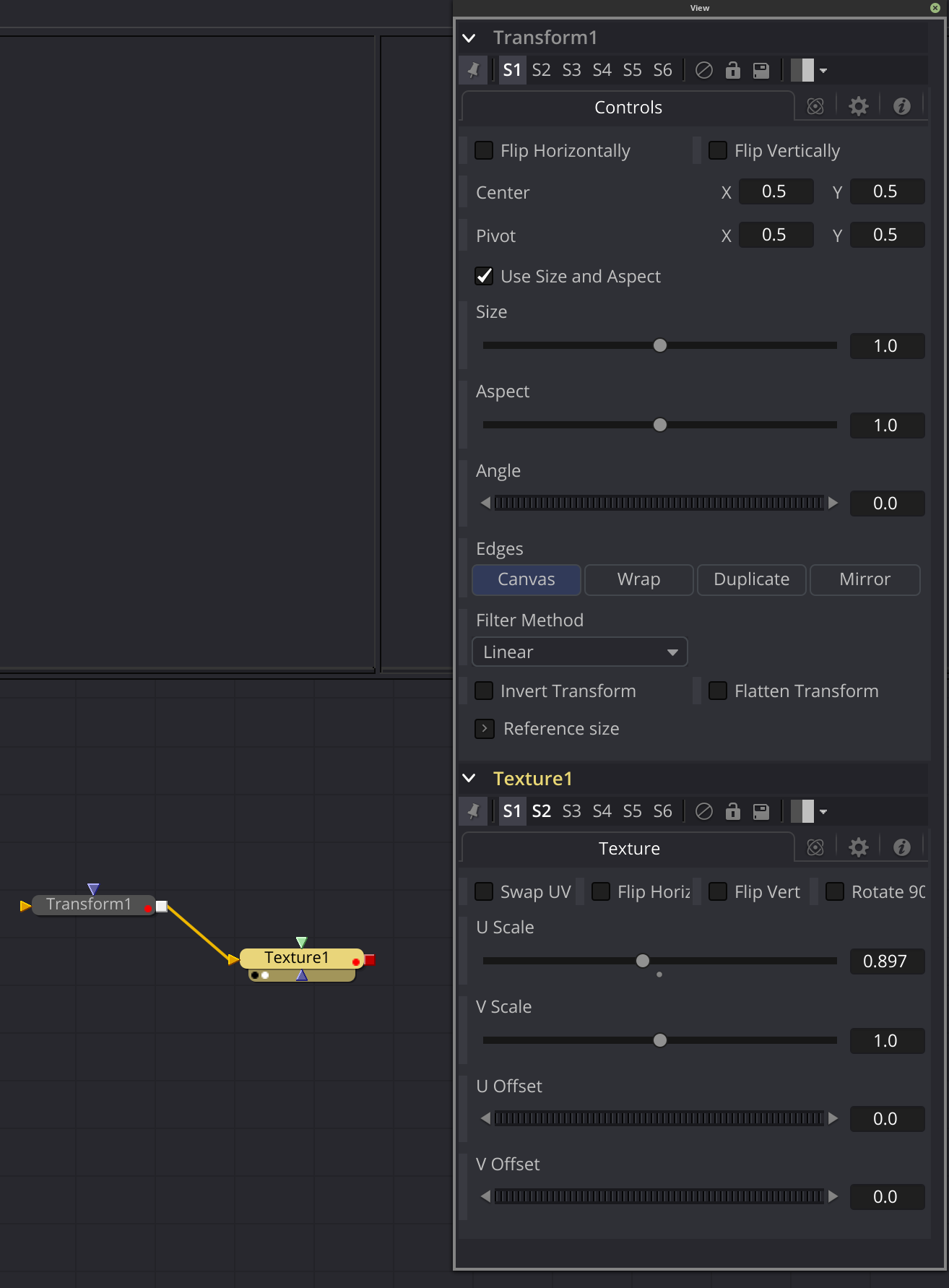Click the passthrough icon in Texture1 header

[704, 811]
